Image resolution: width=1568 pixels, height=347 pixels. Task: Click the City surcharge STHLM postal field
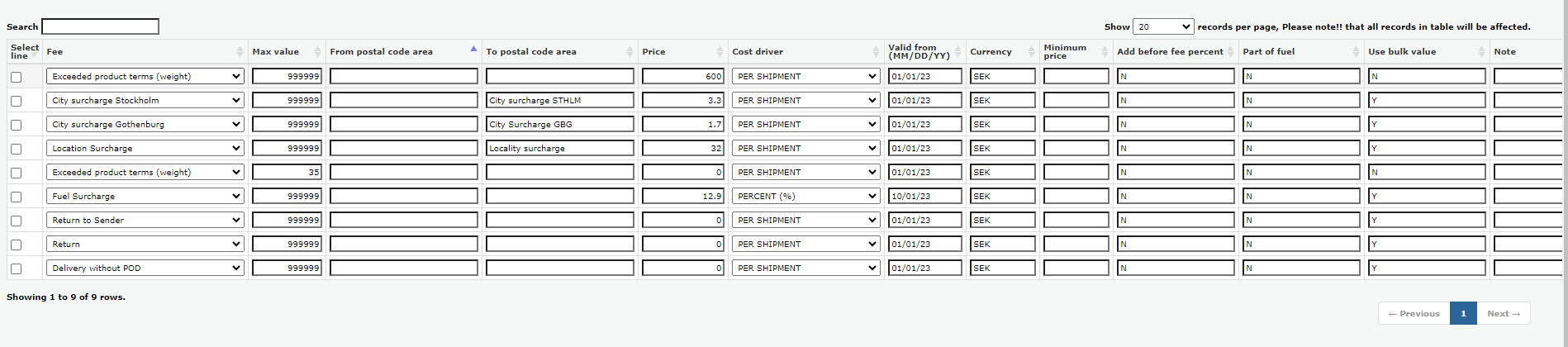pyautogui.click(x=559, y=101)
